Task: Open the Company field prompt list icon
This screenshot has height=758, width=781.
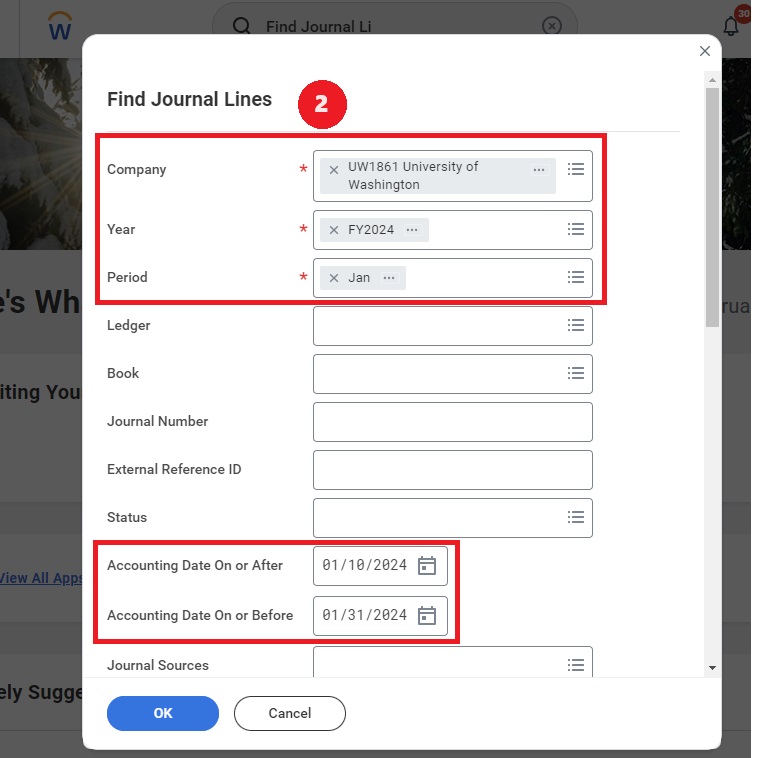Action: click(575, 169)
